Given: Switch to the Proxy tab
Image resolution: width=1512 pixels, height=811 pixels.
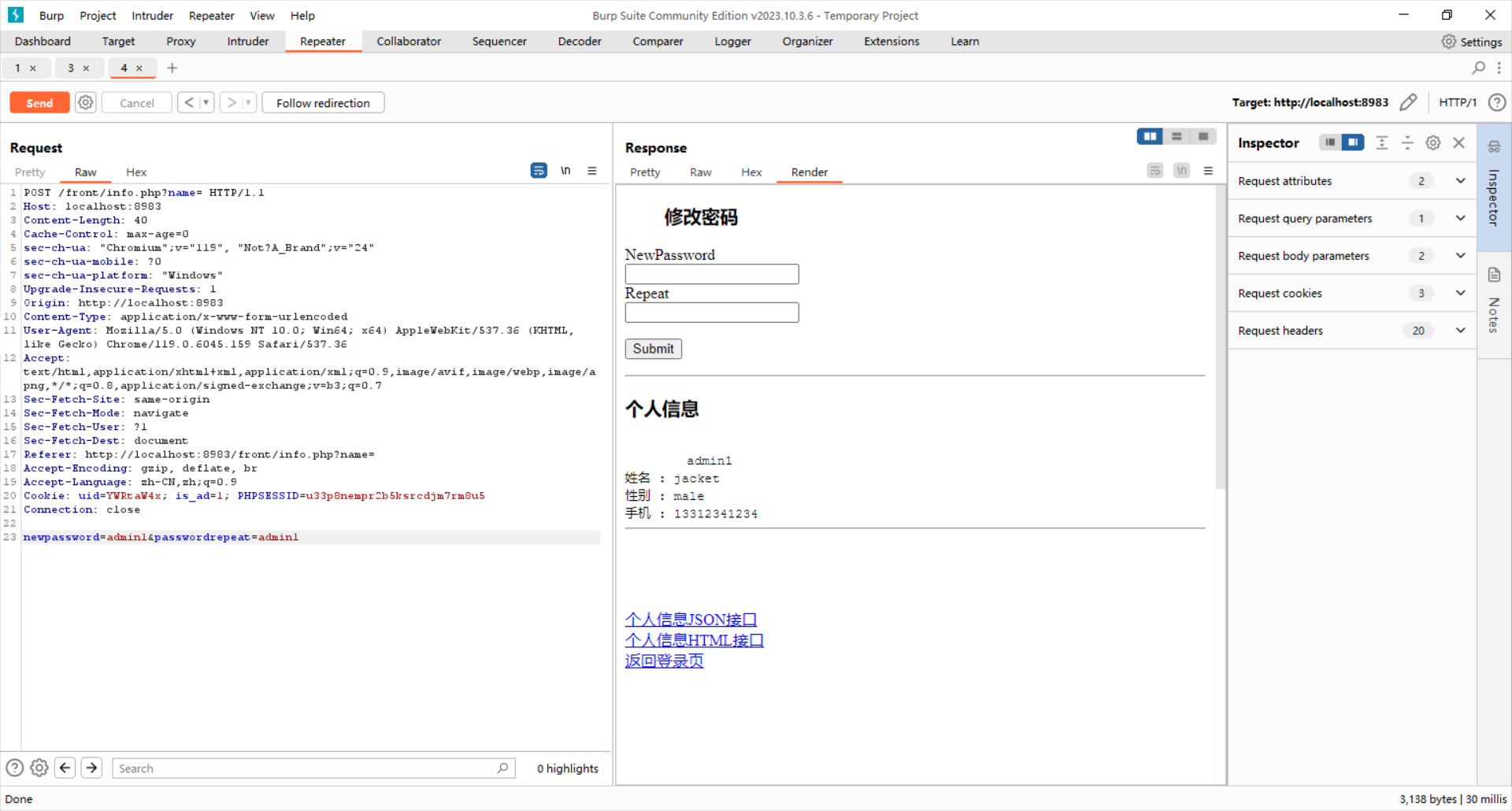Looking at the screenshot, I should (x=180, y=42).
